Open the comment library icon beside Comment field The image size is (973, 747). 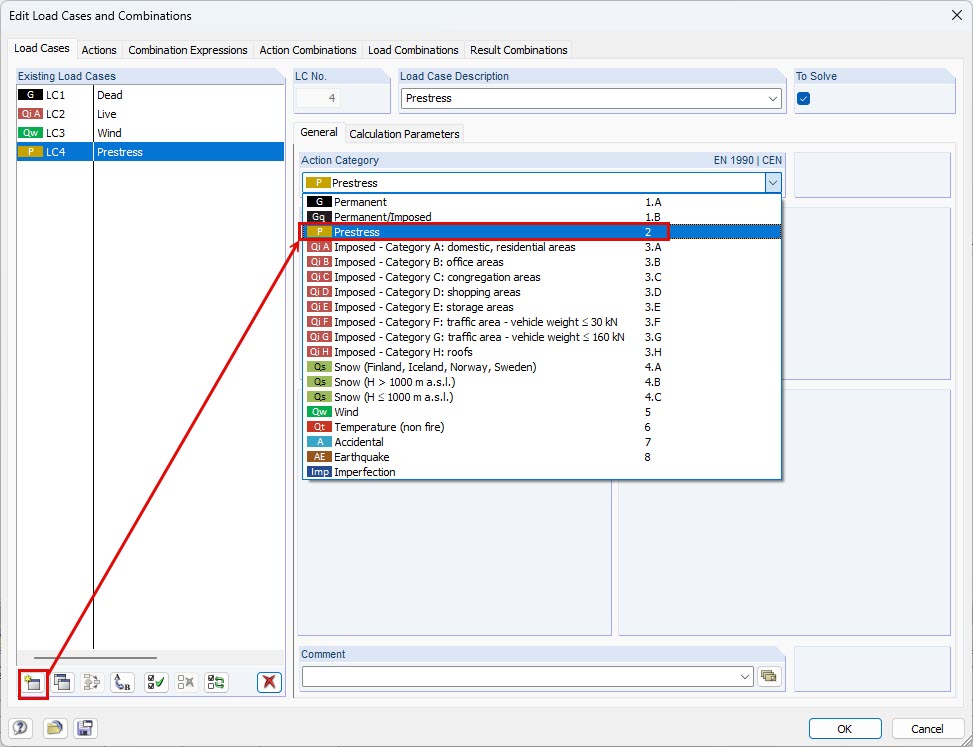[769, 676]
